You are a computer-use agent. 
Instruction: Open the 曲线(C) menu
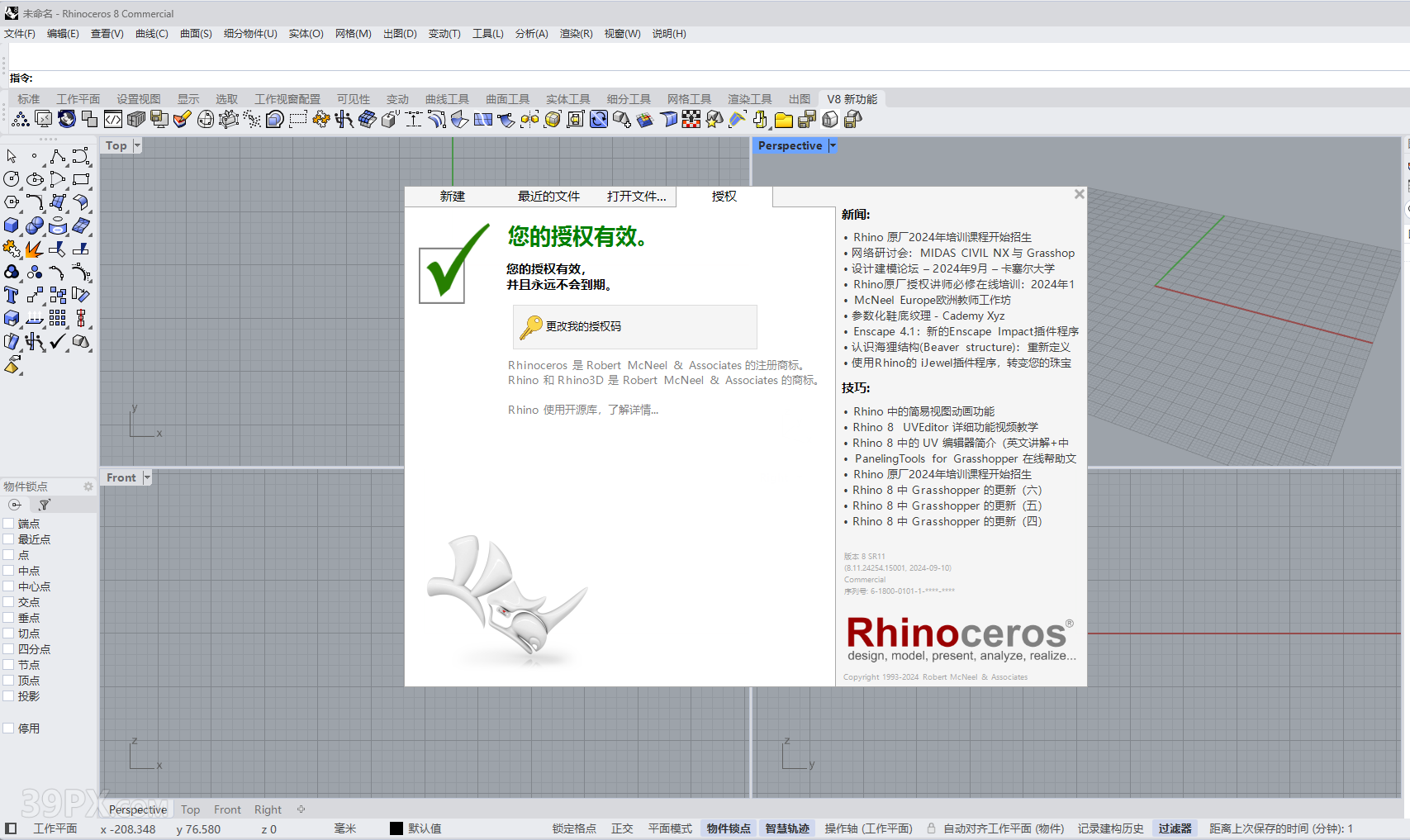(151, 34)
